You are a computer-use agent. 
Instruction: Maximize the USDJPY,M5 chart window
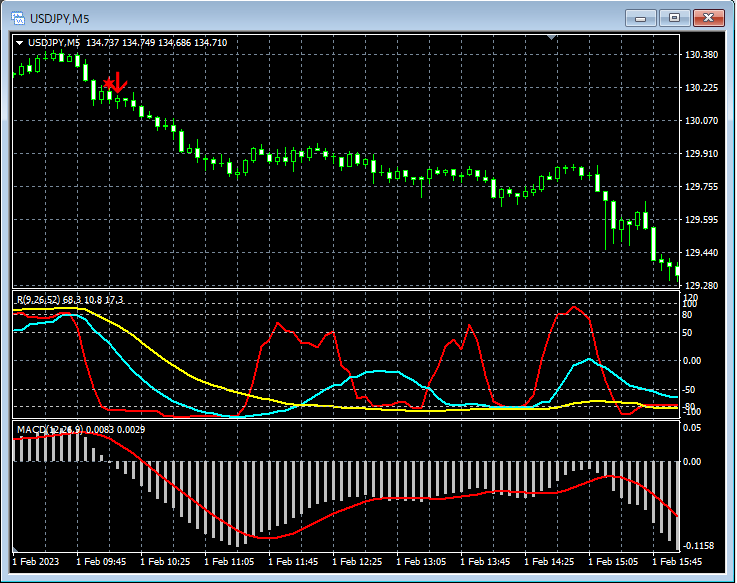click(674, 18)
